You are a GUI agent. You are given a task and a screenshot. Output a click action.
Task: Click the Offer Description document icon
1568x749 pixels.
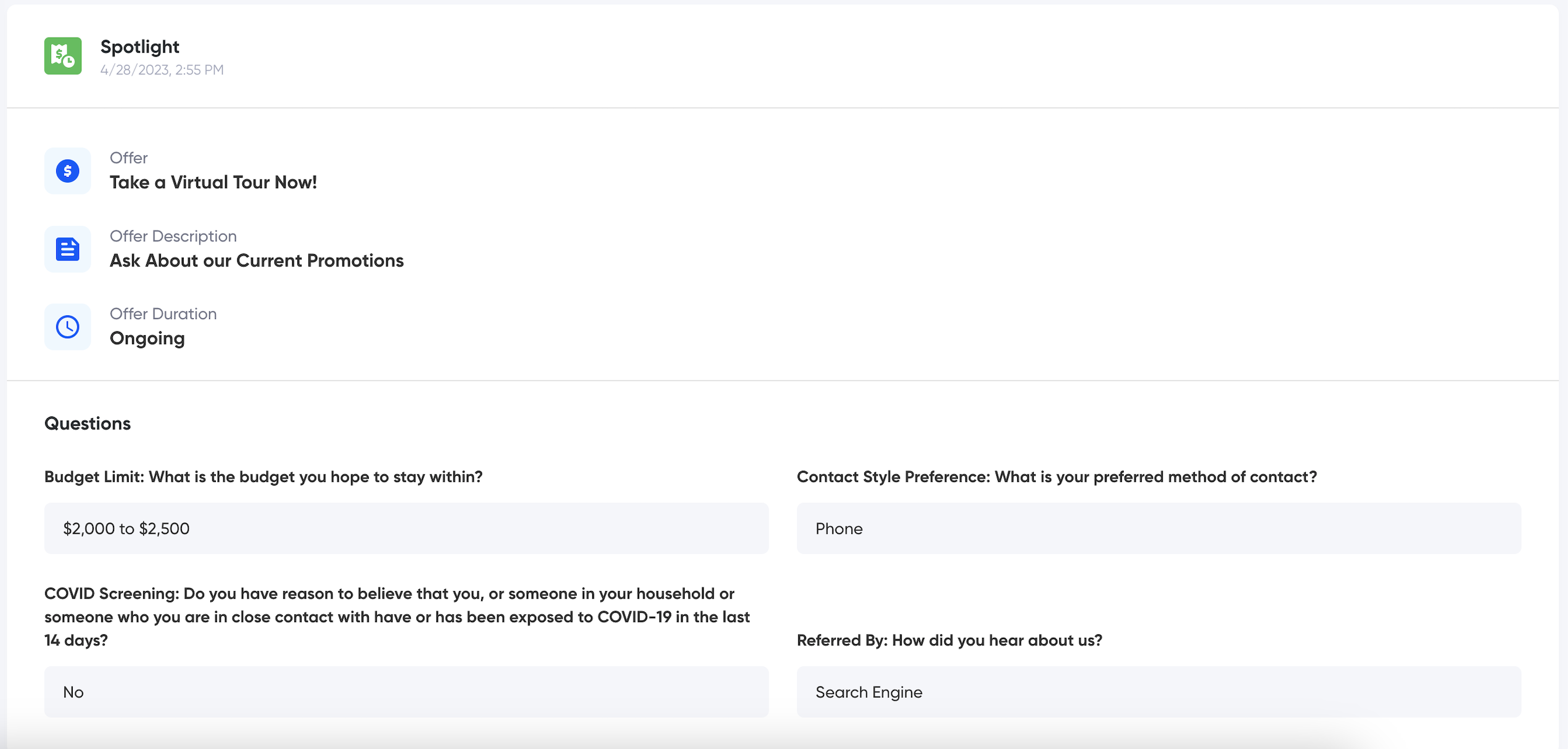(x=68, y=249)
